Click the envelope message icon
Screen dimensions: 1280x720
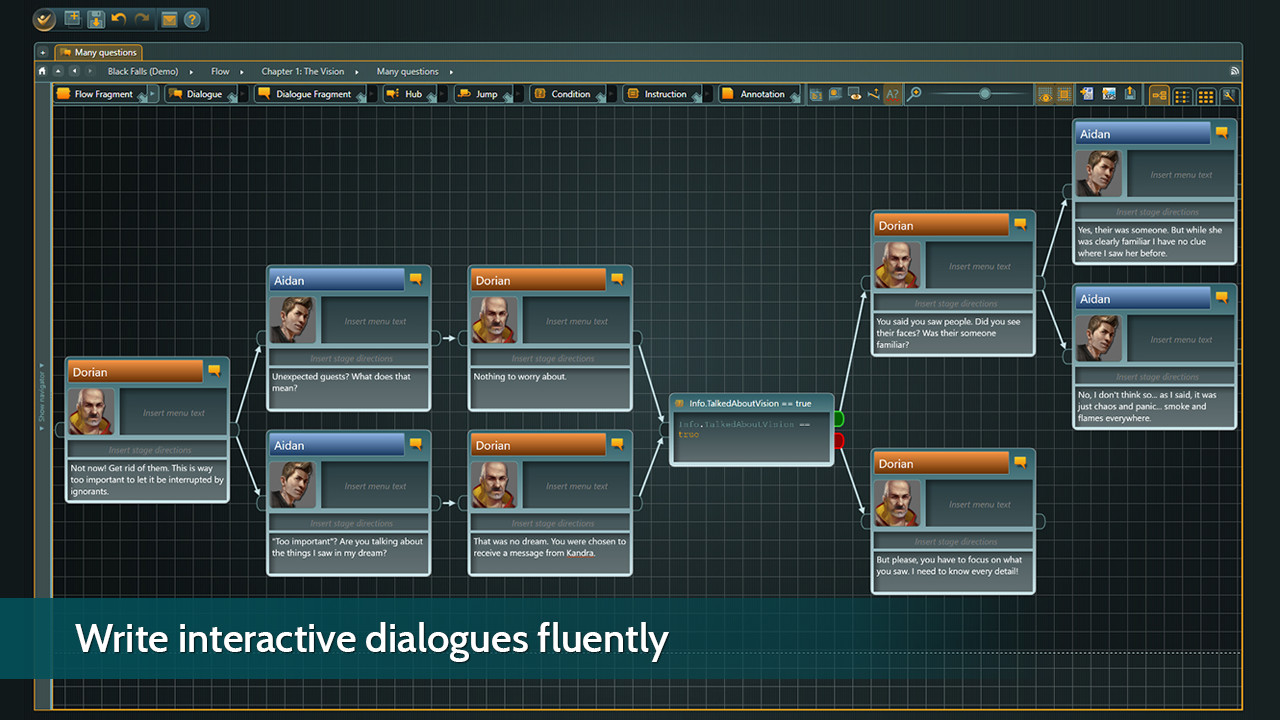coord(169,19)
